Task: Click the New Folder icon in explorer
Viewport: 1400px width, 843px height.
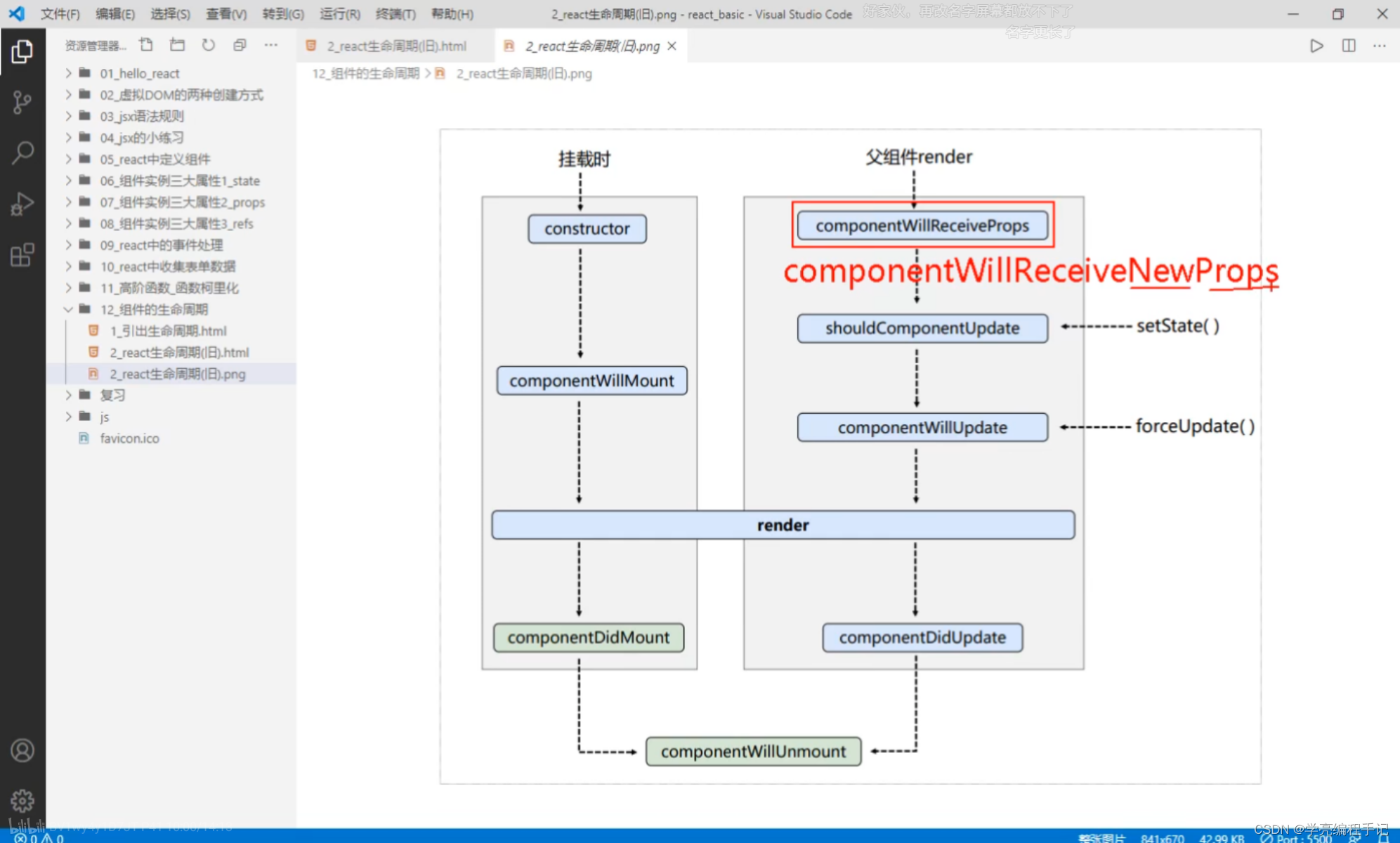Action: coord(178,46)
